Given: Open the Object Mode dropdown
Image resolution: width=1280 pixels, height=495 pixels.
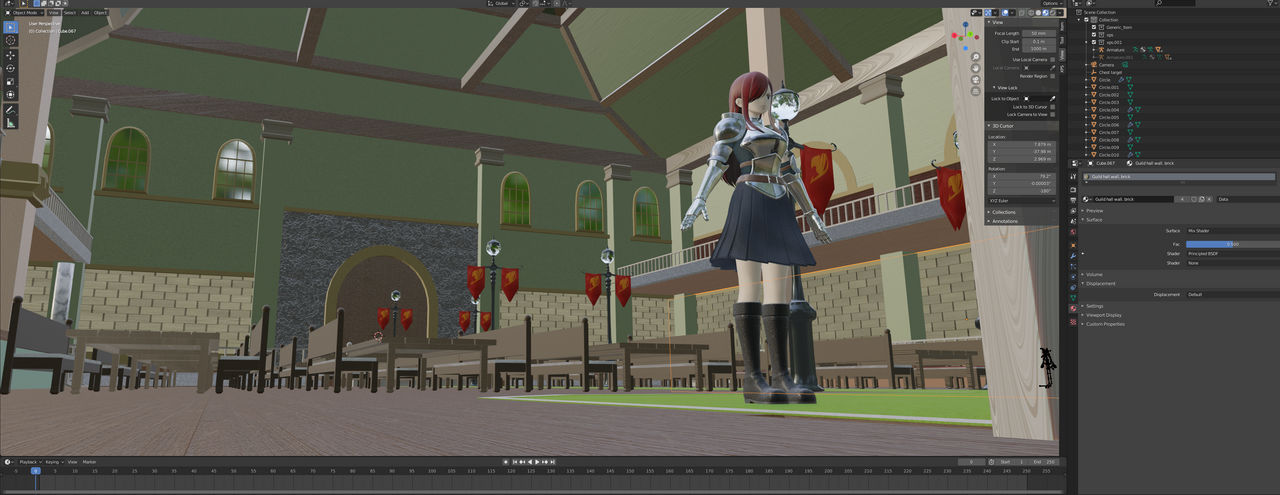Looking at the screenshot, I should pos(23,12).
